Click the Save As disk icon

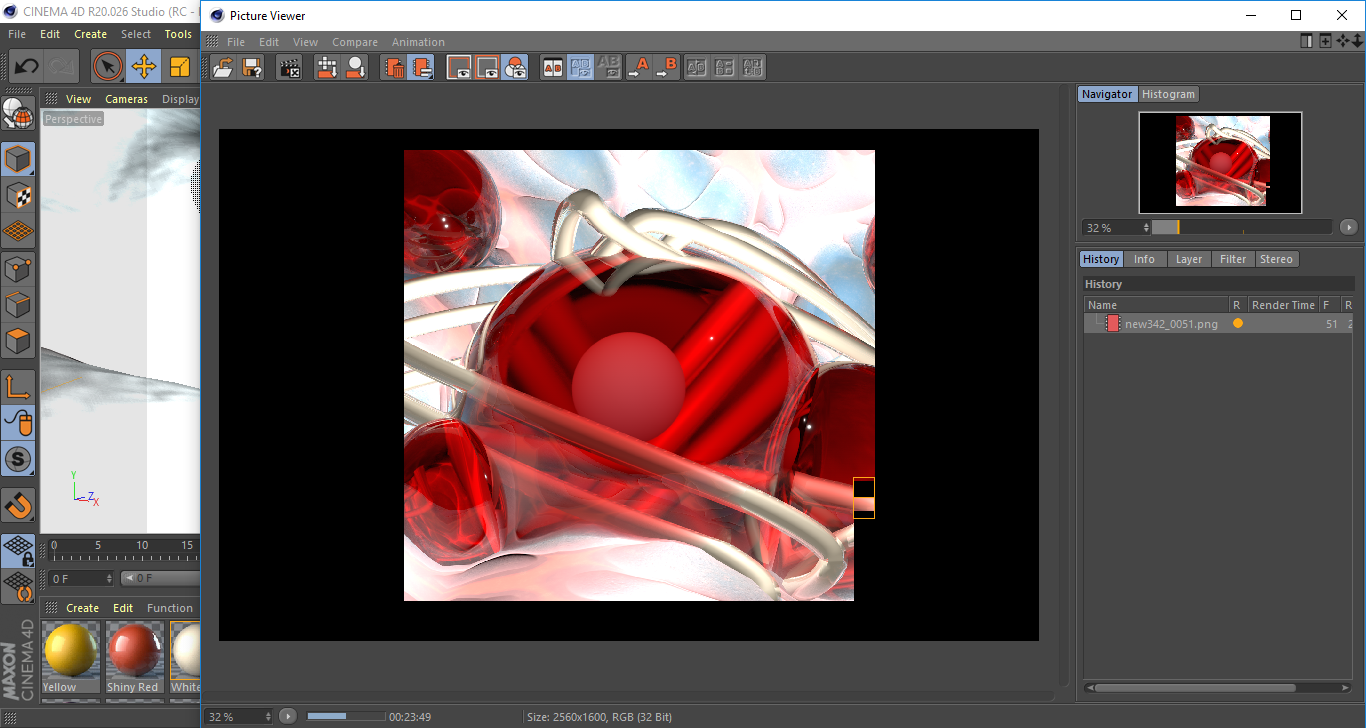pos(252,68)
